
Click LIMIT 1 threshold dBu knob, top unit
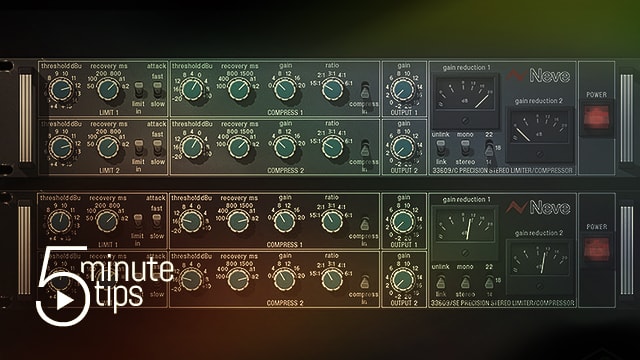click(61, 90)
